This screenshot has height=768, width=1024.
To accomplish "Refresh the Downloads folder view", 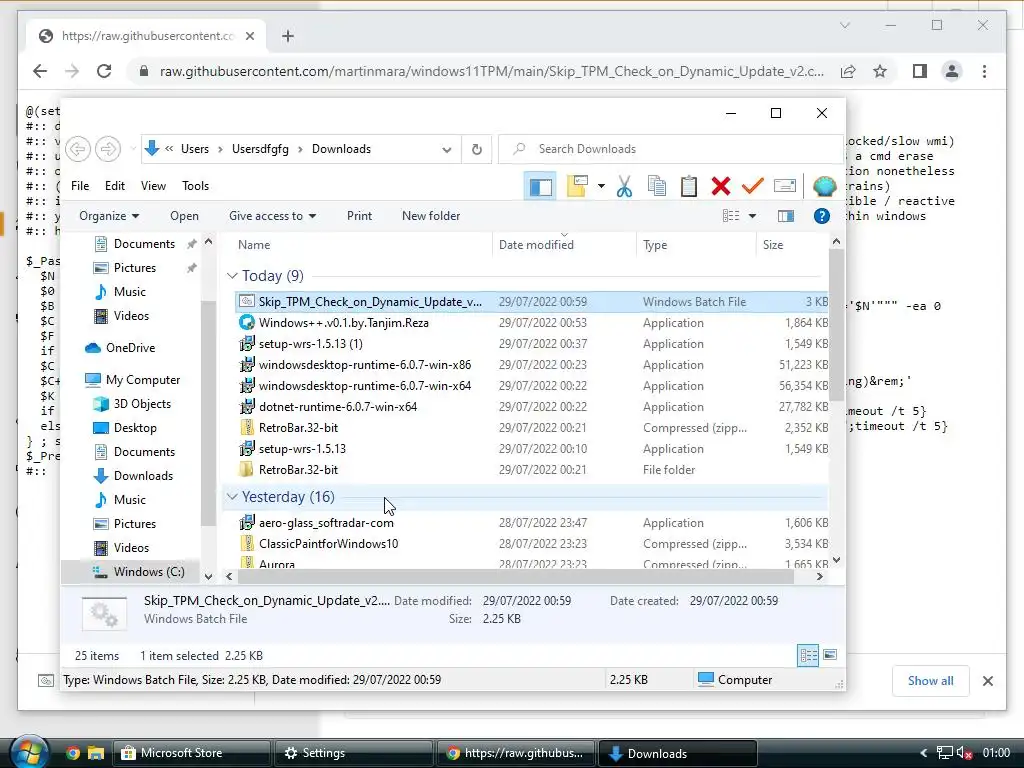I will click(477, 149).
